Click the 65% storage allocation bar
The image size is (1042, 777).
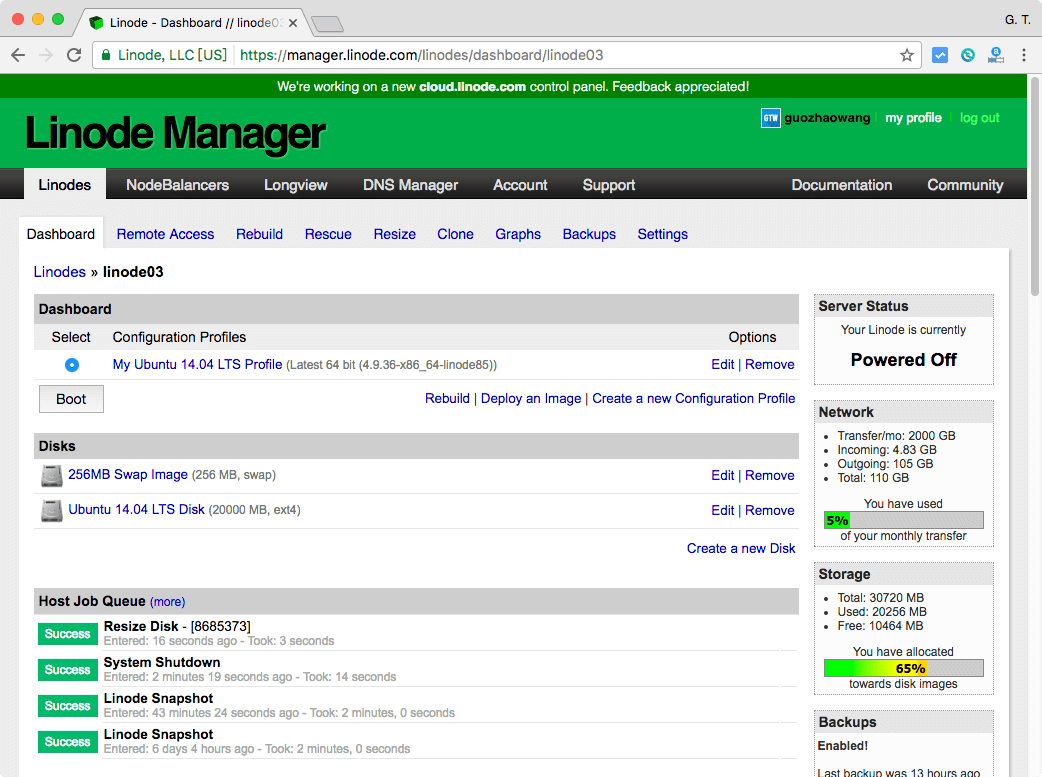(x=903, y=668)
